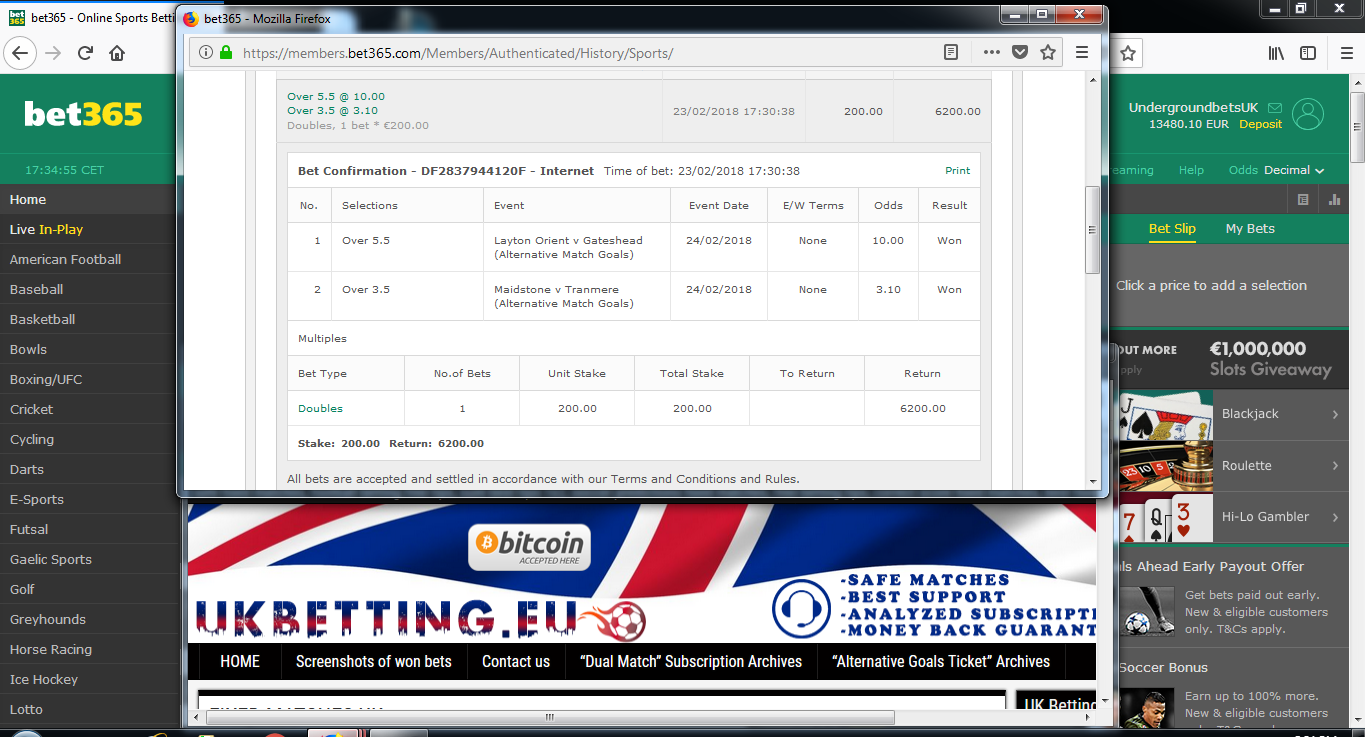The image size is (1365, 737).
Task: Open reader view in popup window
Action: [951, 52]
